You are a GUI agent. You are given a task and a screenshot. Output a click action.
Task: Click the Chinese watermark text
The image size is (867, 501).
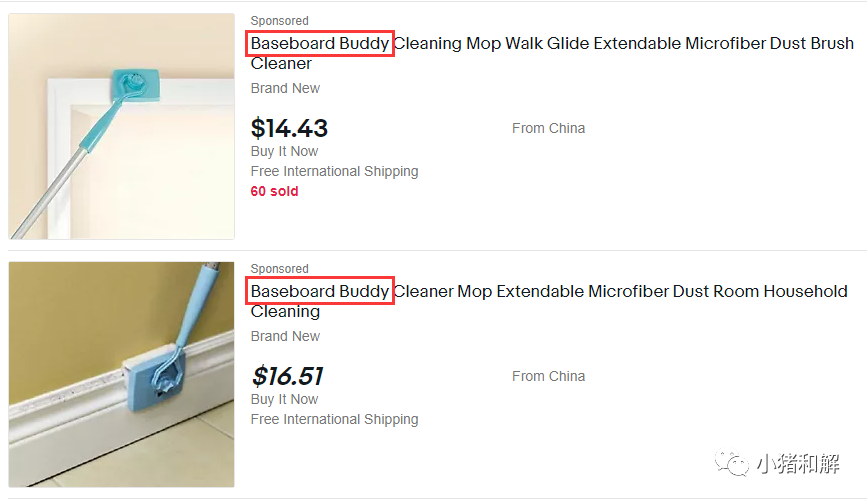[x=798, y=463]
